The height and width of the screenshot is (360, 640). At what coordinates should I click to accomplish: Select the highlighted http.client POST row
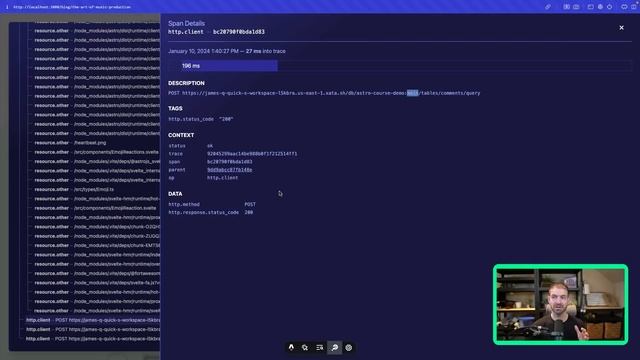[93, 320]
